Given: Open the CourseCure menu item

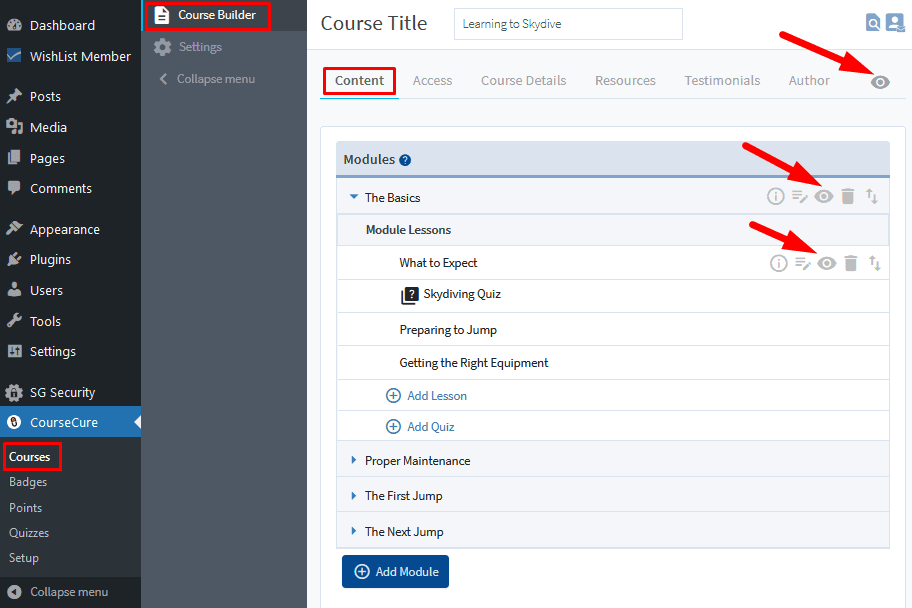Looking at the screenshot, I should (x=70, y=422).
